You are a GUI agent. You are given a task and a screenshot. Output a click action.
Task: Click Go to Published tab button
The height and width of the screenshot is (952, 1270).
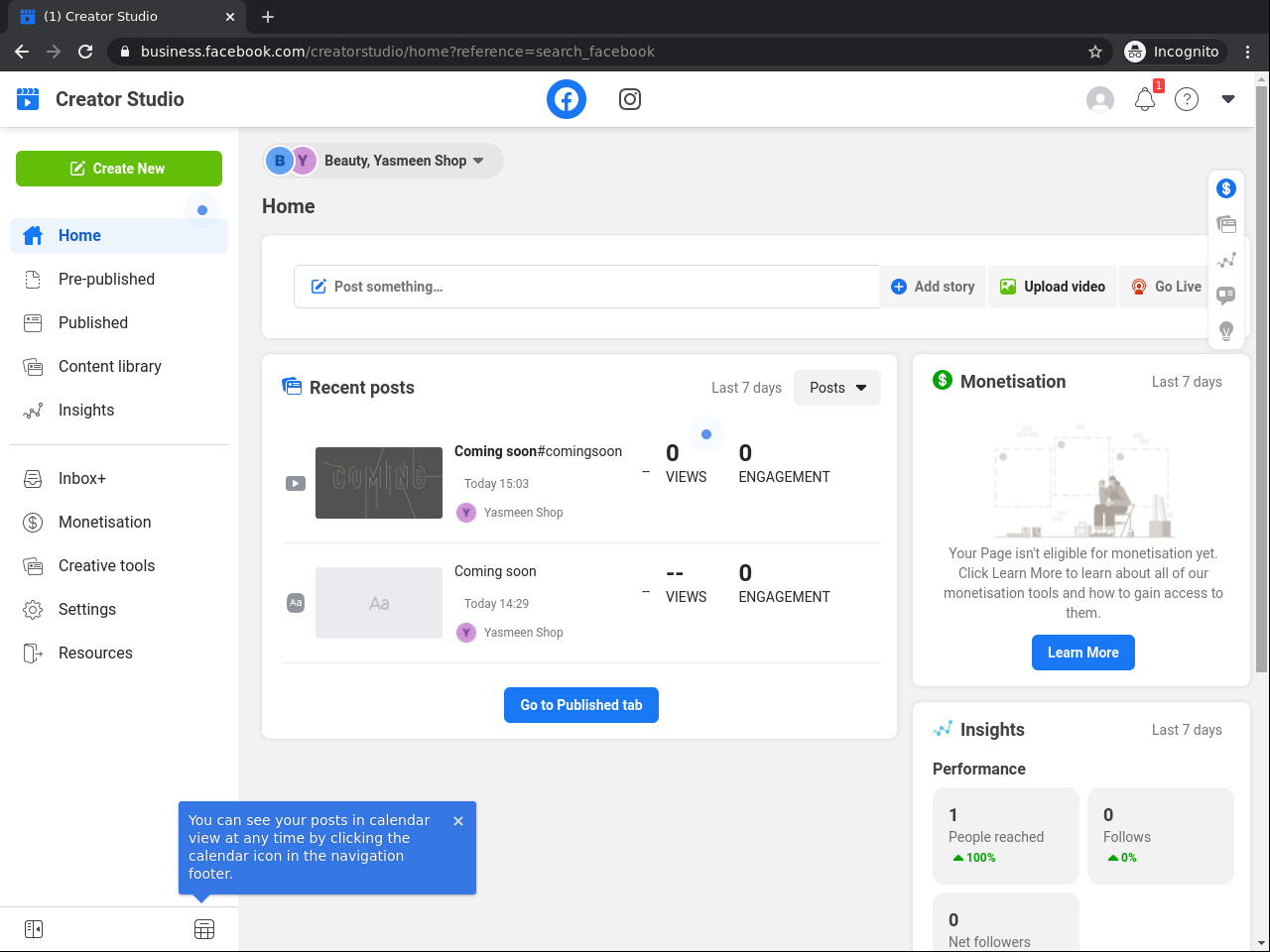click(x=581, y=705)
